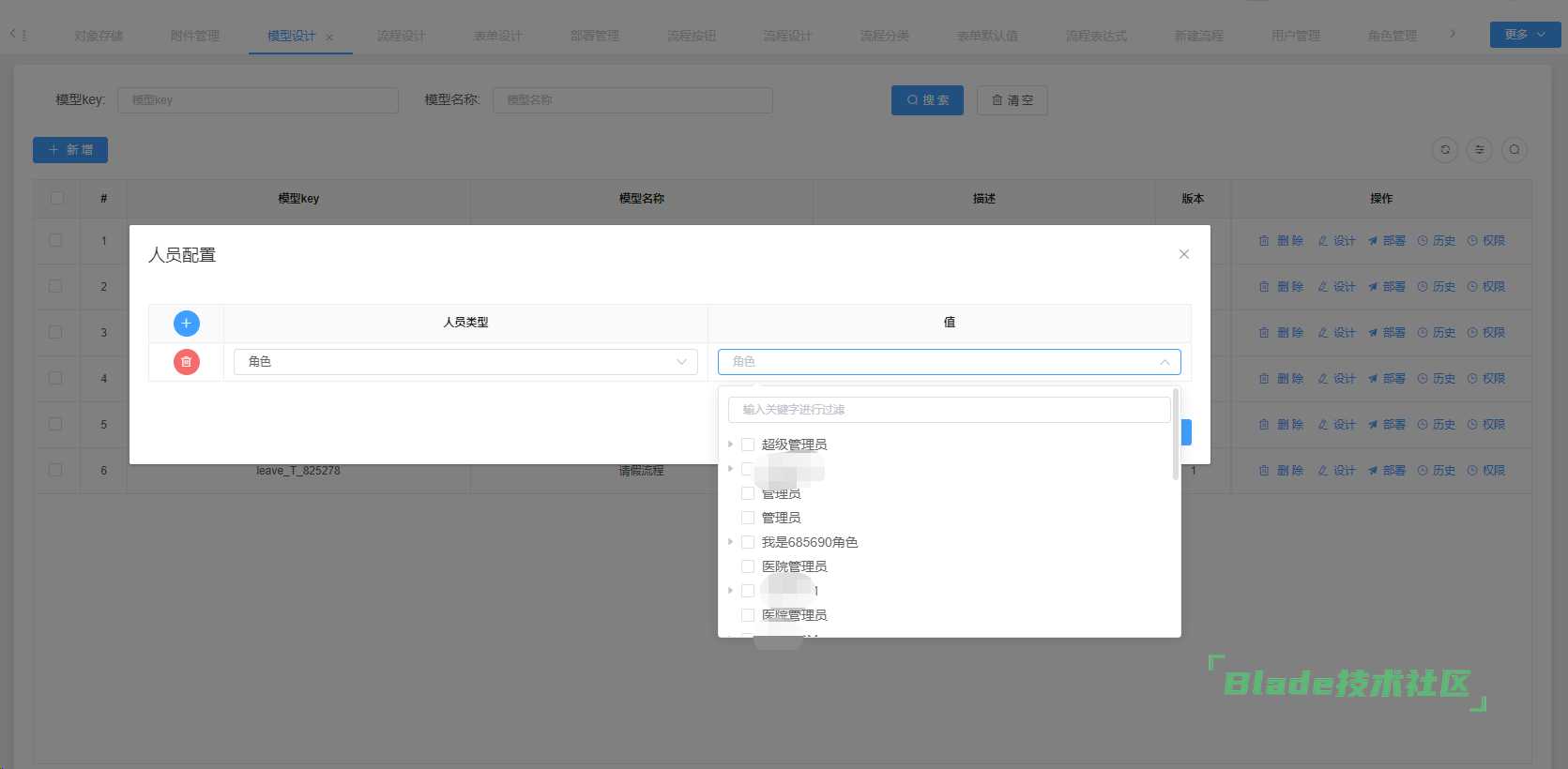
Task: Click 部署 in row 6
Action: click(x=1386, y=471)
